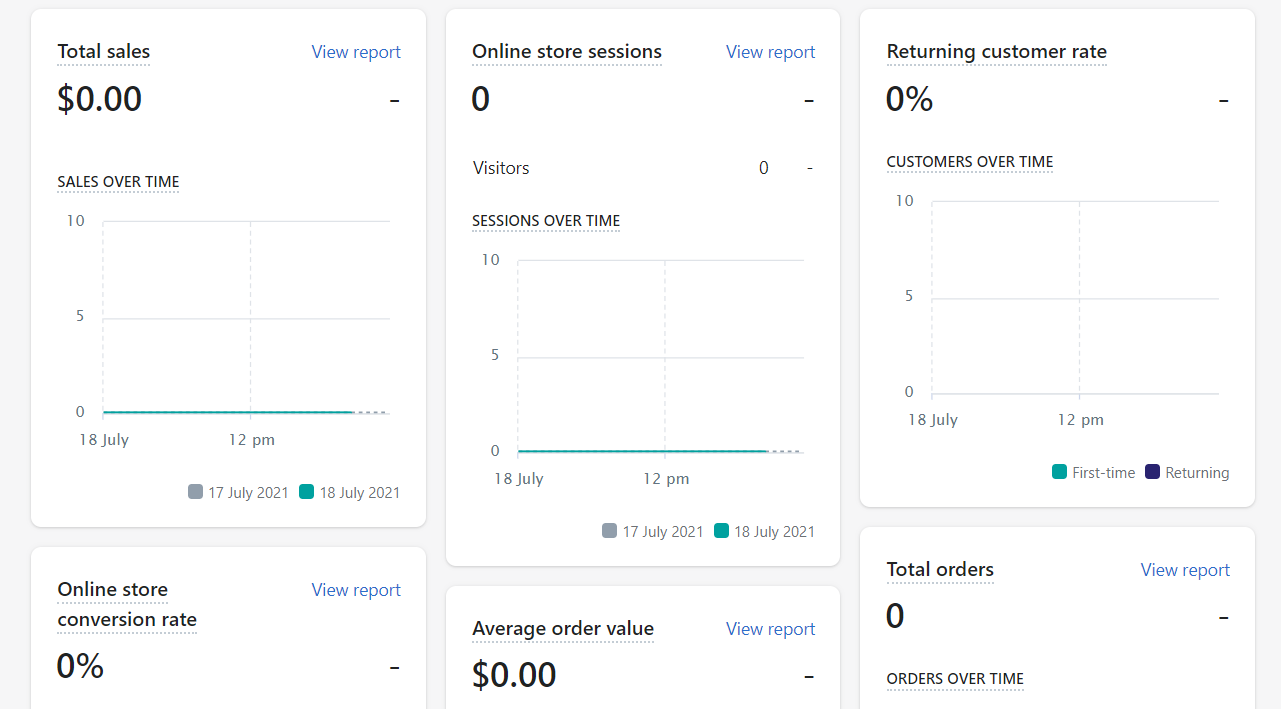1281x709 pixels.
Task: Click the ORDERS OVER TIME label
Action: click(x=955, y=679)
